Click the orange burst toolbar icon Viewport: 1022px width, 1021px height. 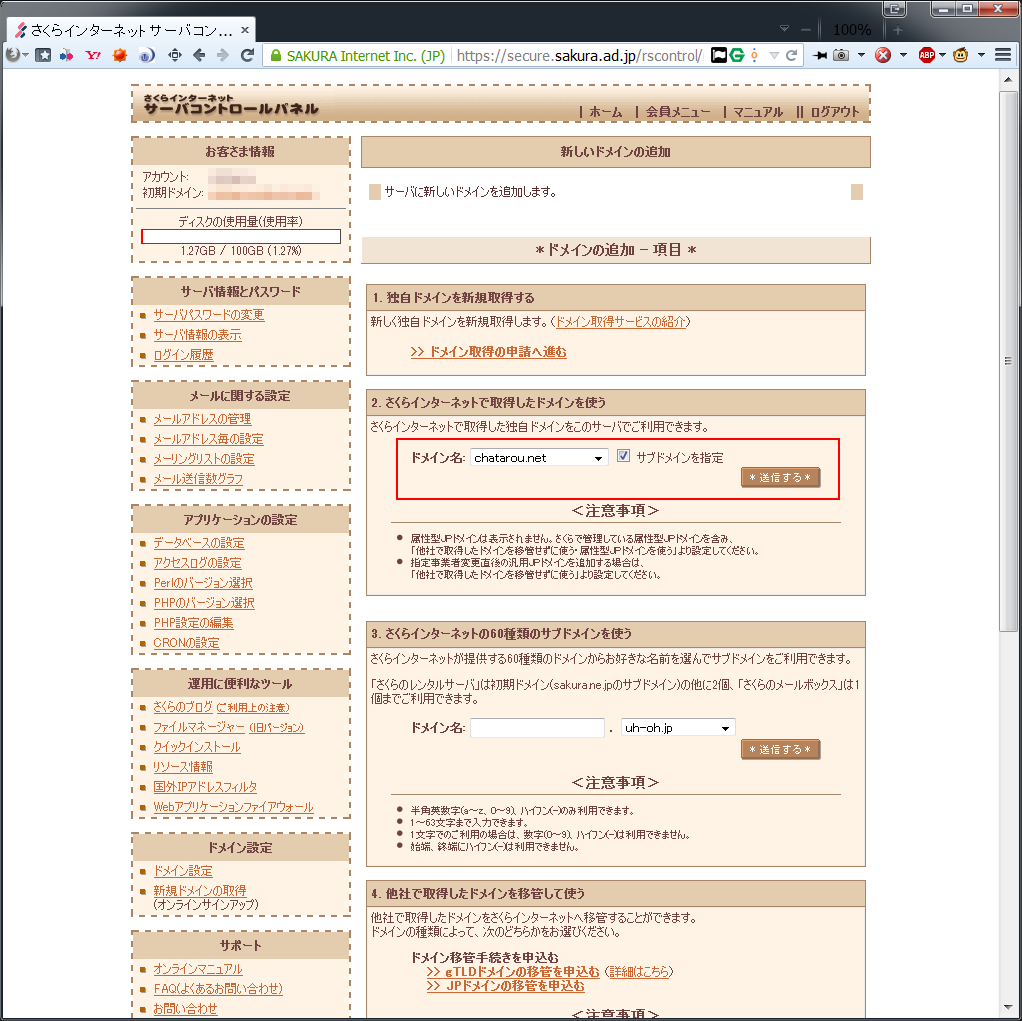119,55
